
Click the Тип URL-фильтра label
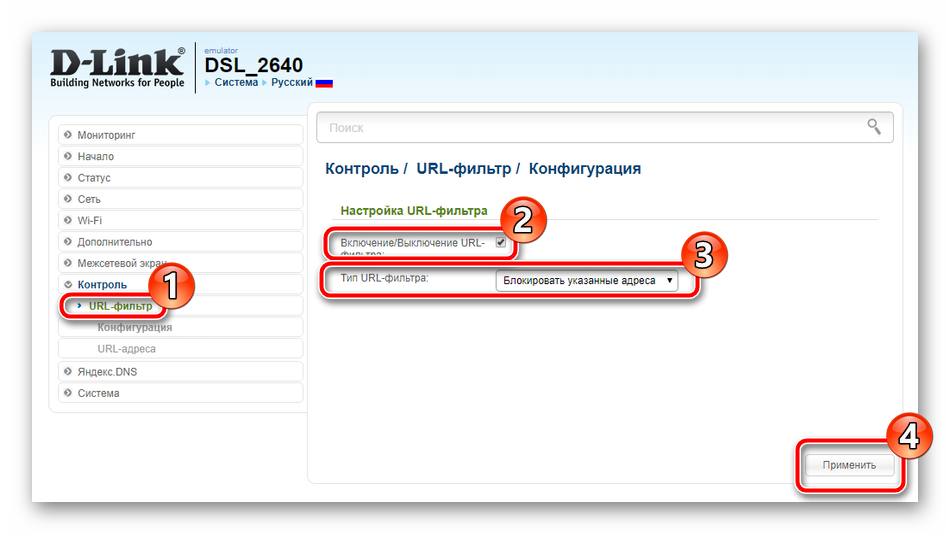pyautogui.click(x=384, y=278)
